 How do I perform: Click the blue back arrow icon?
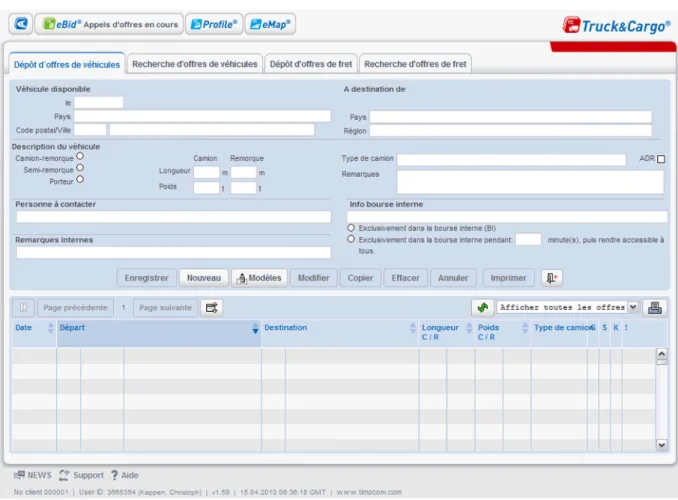pos(20,24)
